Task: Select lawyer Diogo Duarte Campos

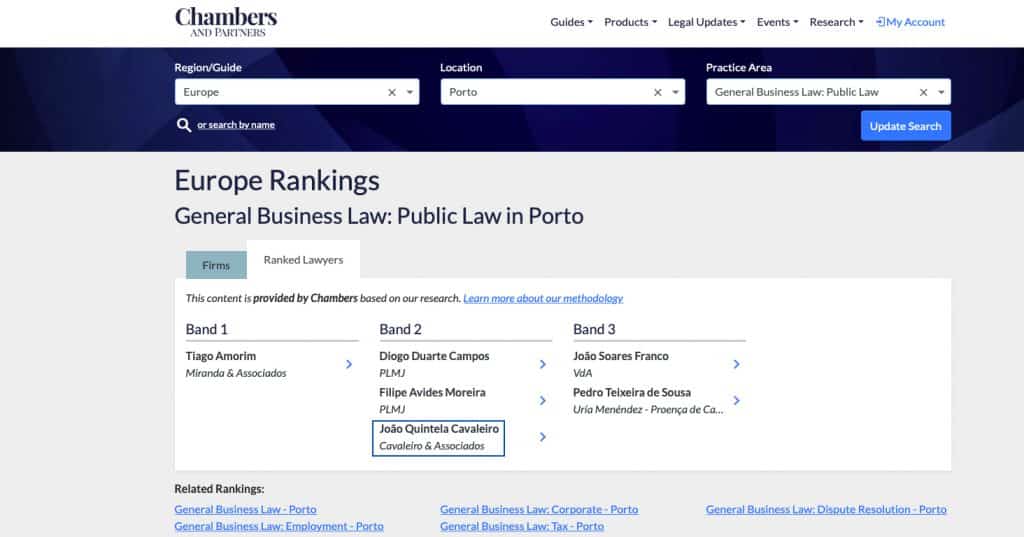Action: [x=434, y=356]
